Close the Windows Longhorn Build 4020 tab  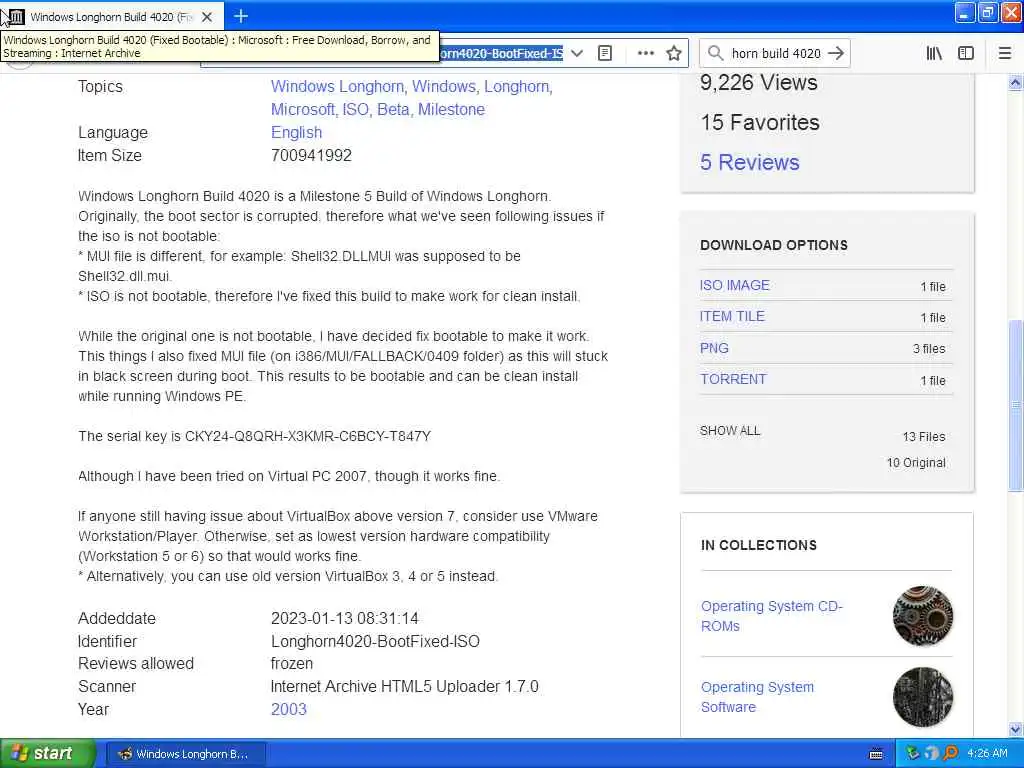[x=206, y=16]
